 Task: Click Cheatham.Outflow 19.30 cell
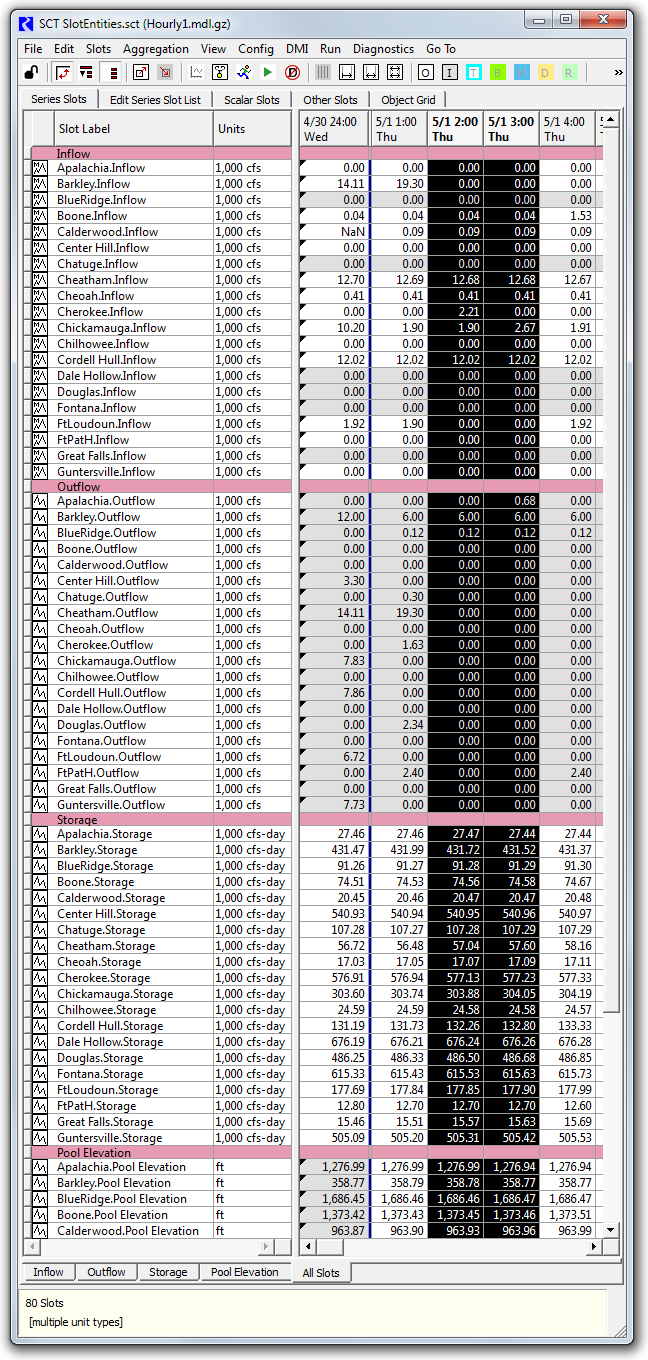click(x=399, y=613)
